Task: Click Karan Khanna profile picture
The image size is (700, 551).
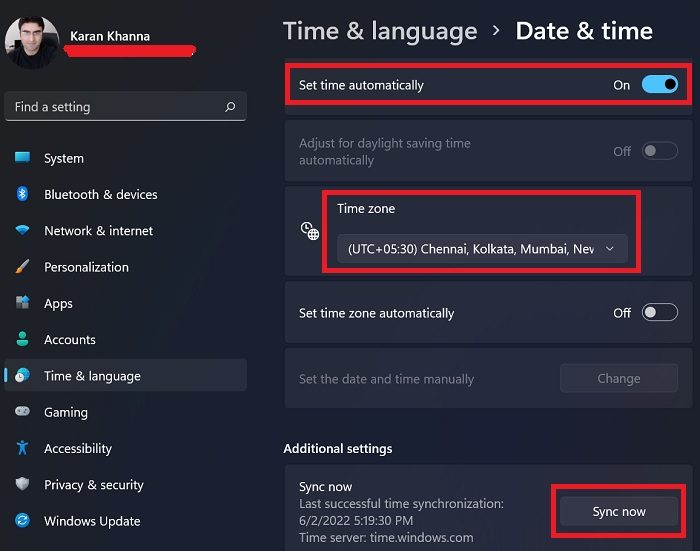Action: tap(31, 41)
